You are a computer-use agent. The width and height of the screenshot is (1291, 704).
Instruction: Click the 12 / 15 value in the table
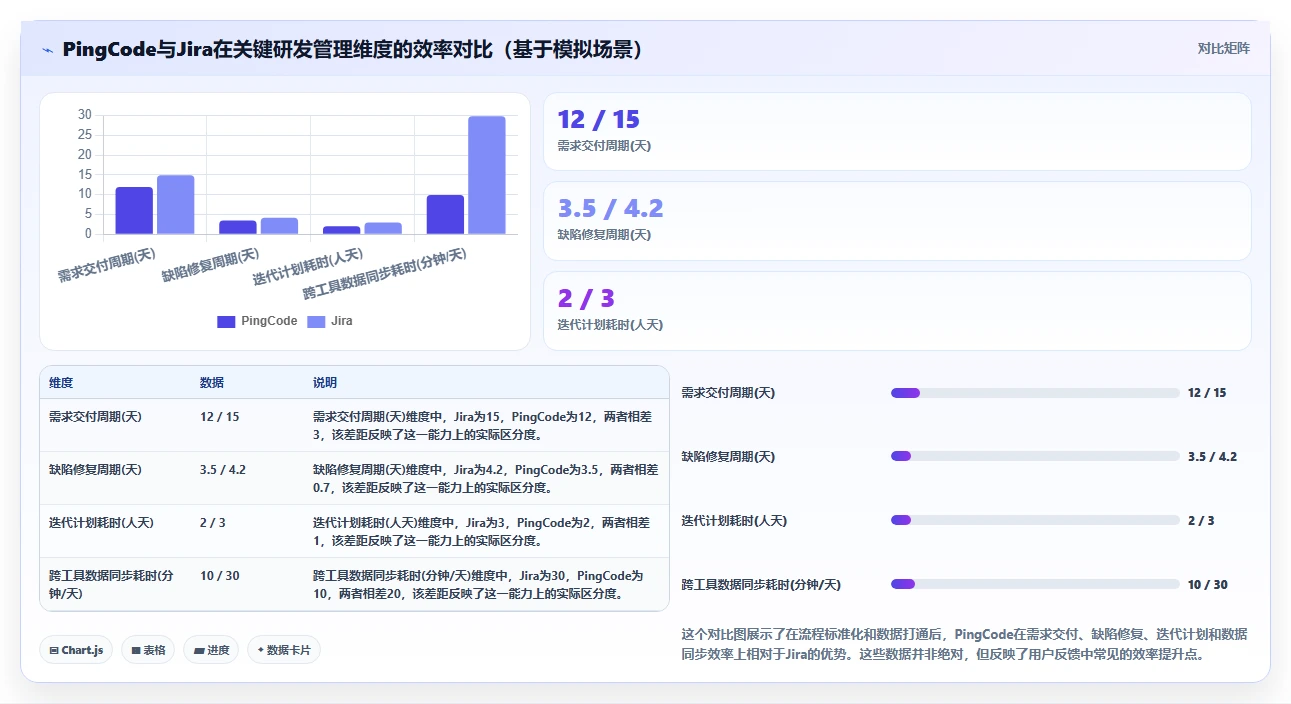click(220, 417)
